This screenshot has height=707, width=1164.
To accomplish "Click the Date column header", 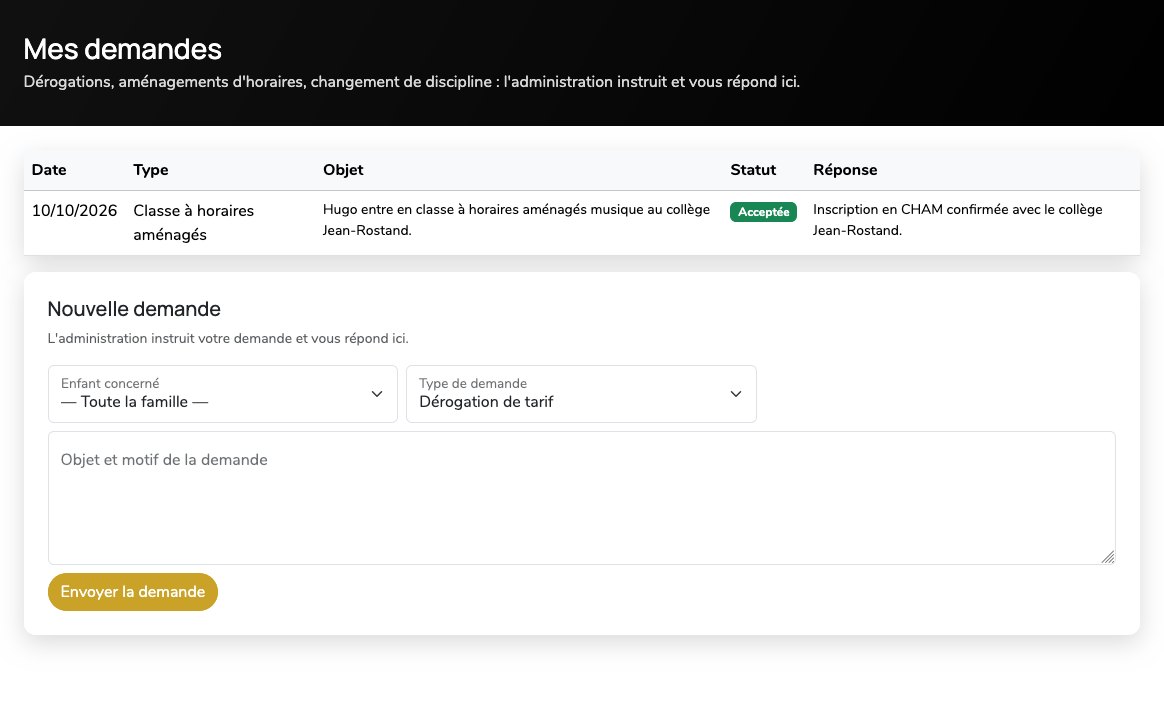I will coord(49,169).
